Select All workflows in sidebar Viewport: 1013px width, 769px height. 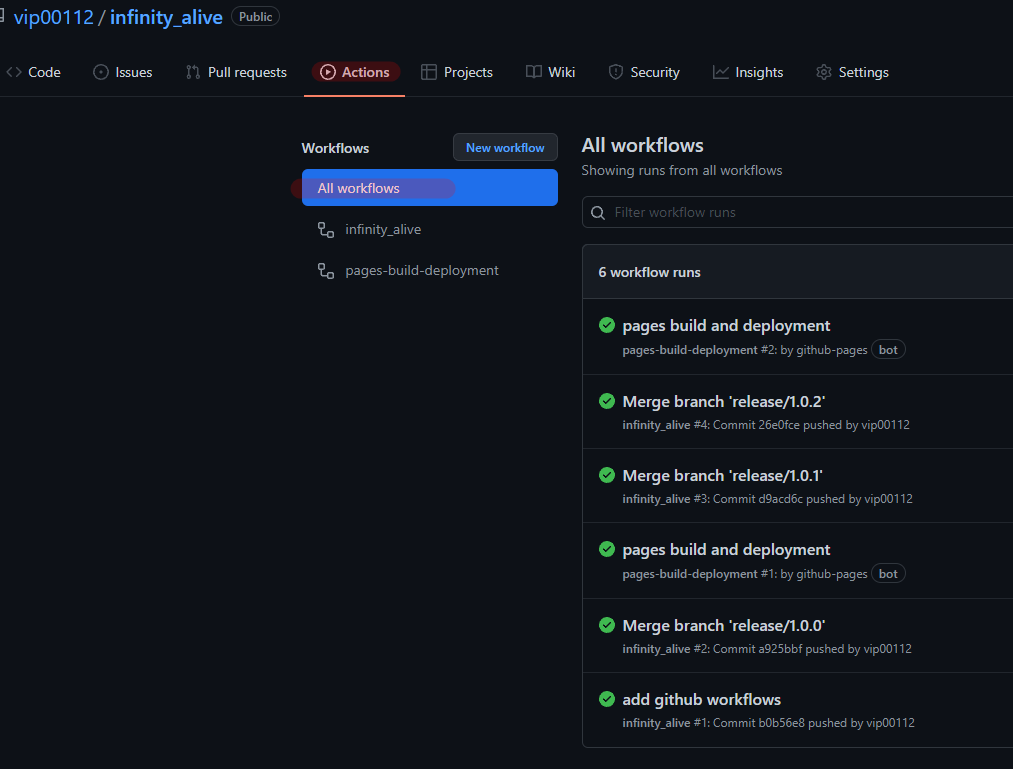coord(430,187)
